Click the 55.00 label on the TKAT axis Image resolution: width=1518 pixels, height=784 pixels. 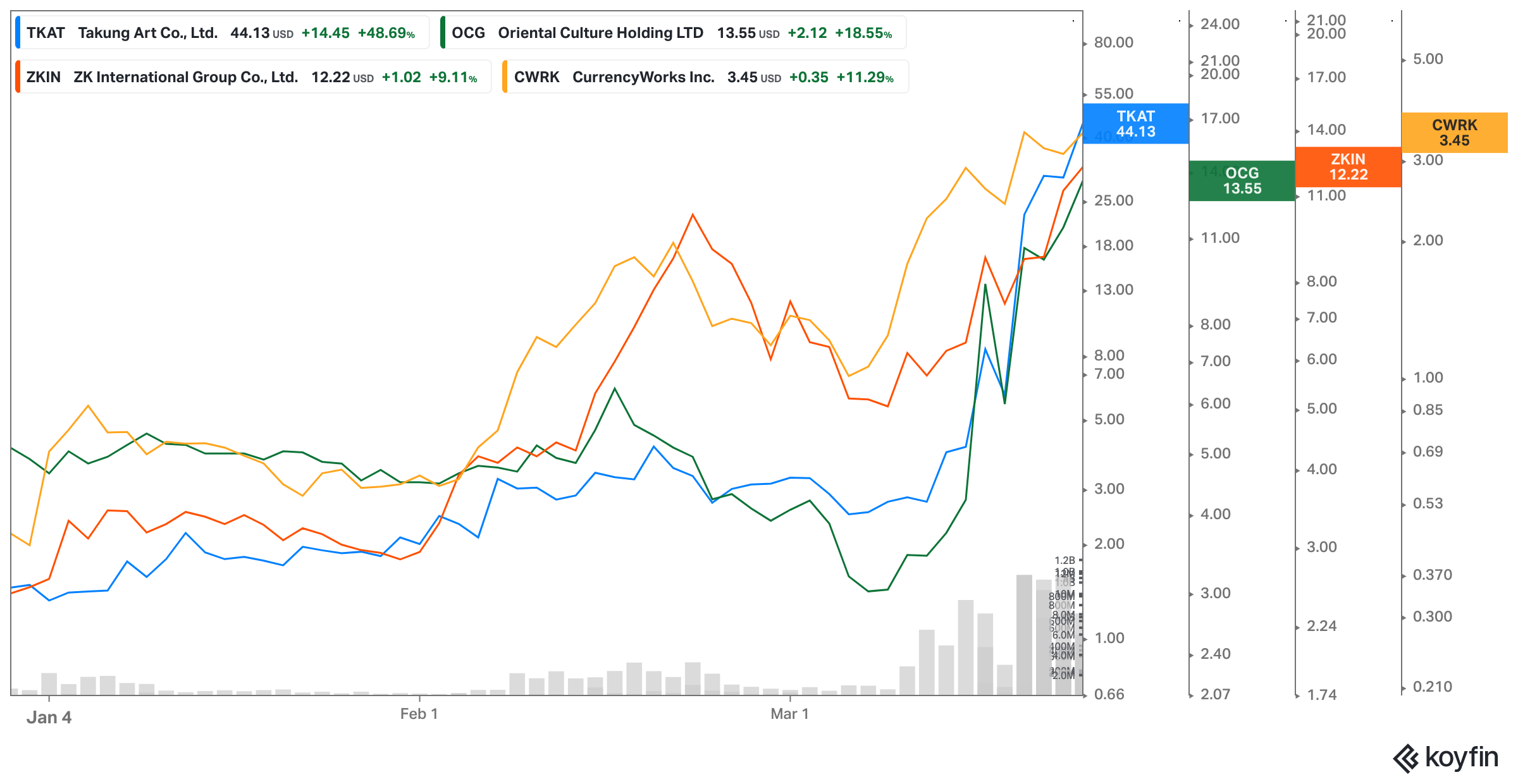coord(1114,94)
